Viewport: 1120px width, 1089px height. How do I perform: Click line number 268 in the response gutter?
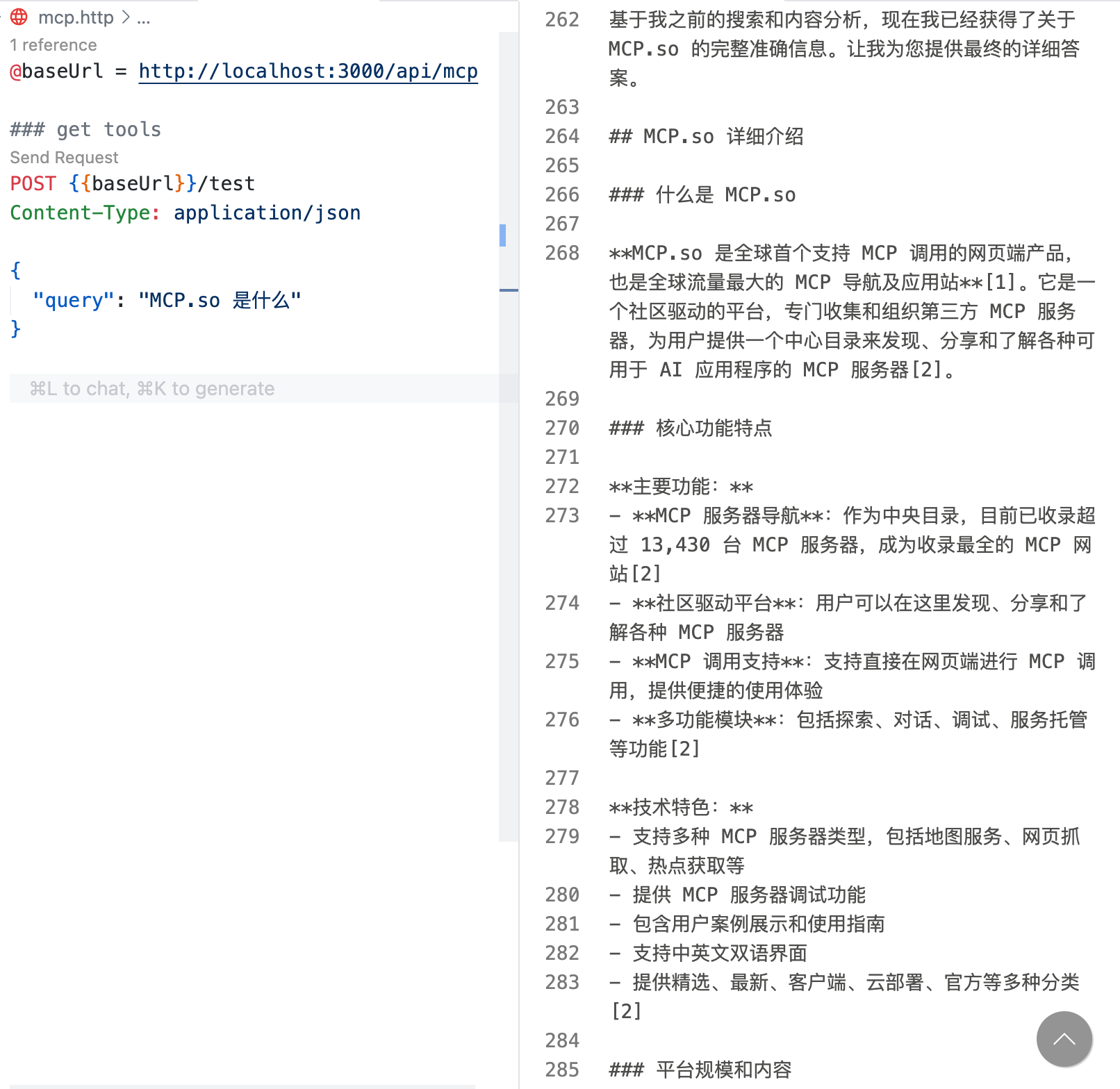click(561, 253)
